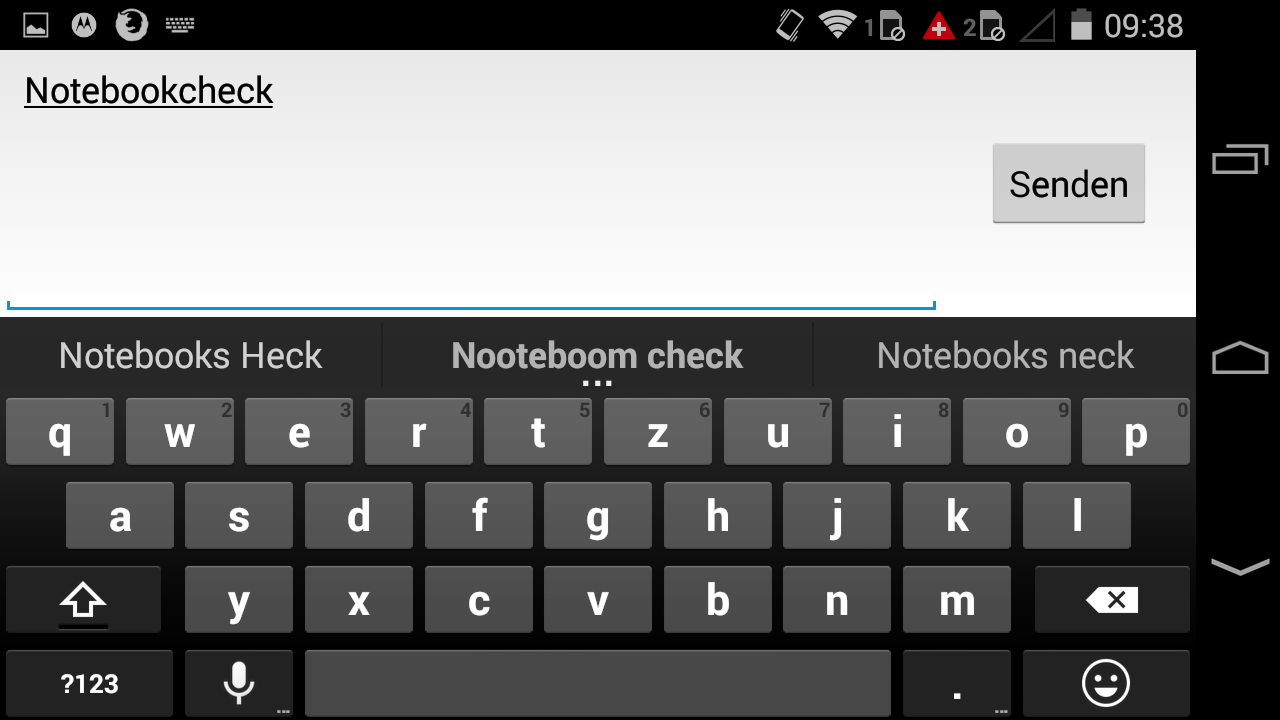Open the emoji smiley key

pos(1106,683)
